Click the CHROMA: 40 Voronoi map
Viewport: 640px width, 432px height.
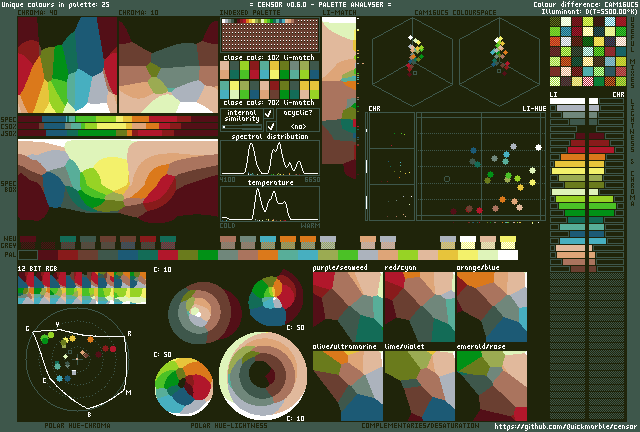coord(67,65)
